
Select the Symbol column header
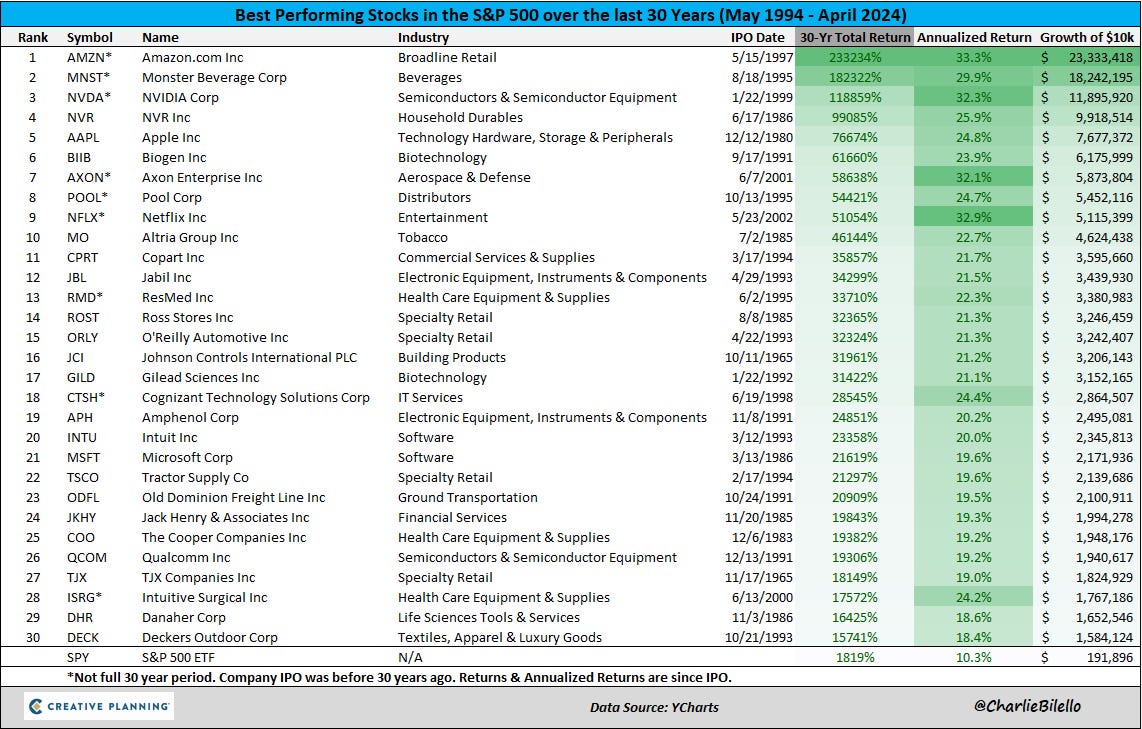pyautogui.click(x=90, y=37)
